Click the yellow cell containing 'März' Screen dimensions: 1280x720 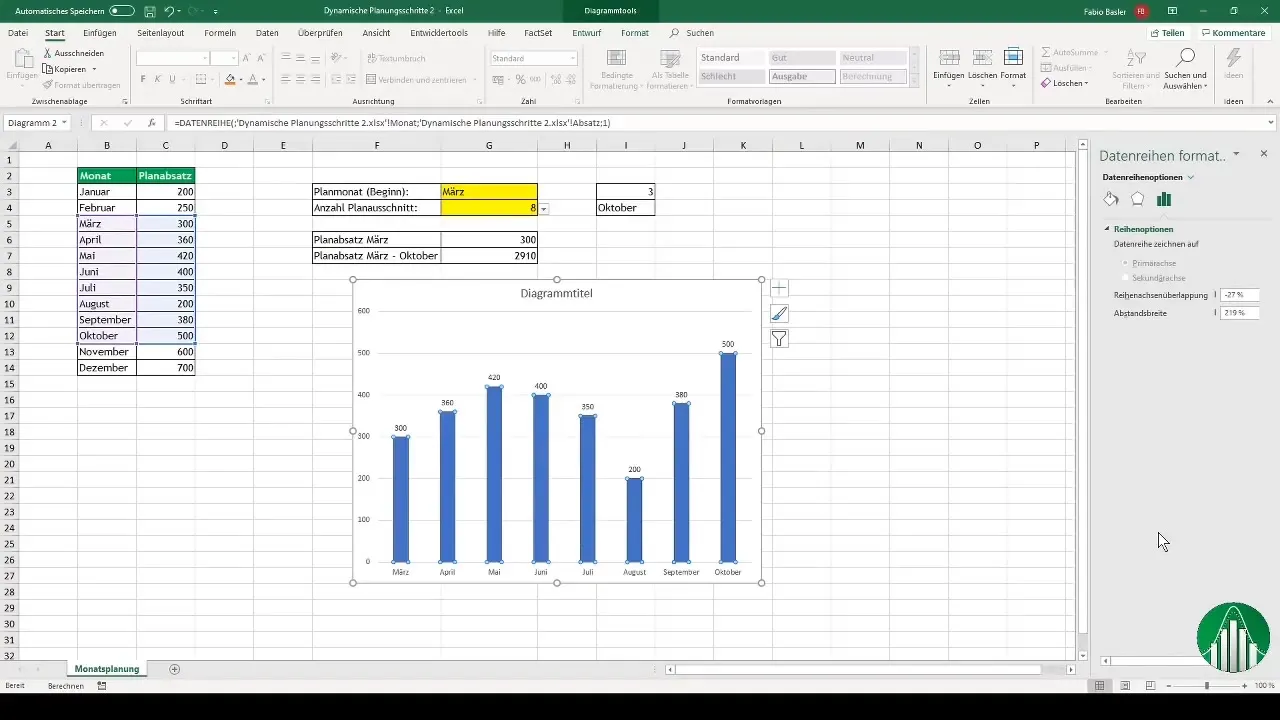(x=489, y=192)
